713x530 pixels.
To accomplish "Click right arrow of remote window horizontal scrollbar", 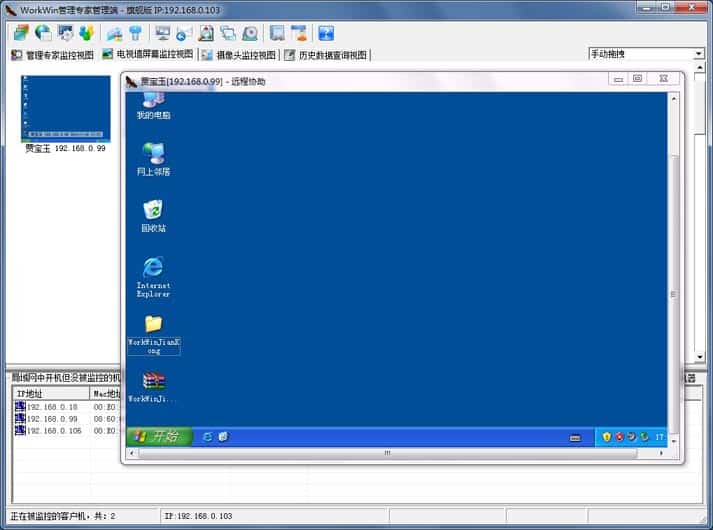I will 661,453.
